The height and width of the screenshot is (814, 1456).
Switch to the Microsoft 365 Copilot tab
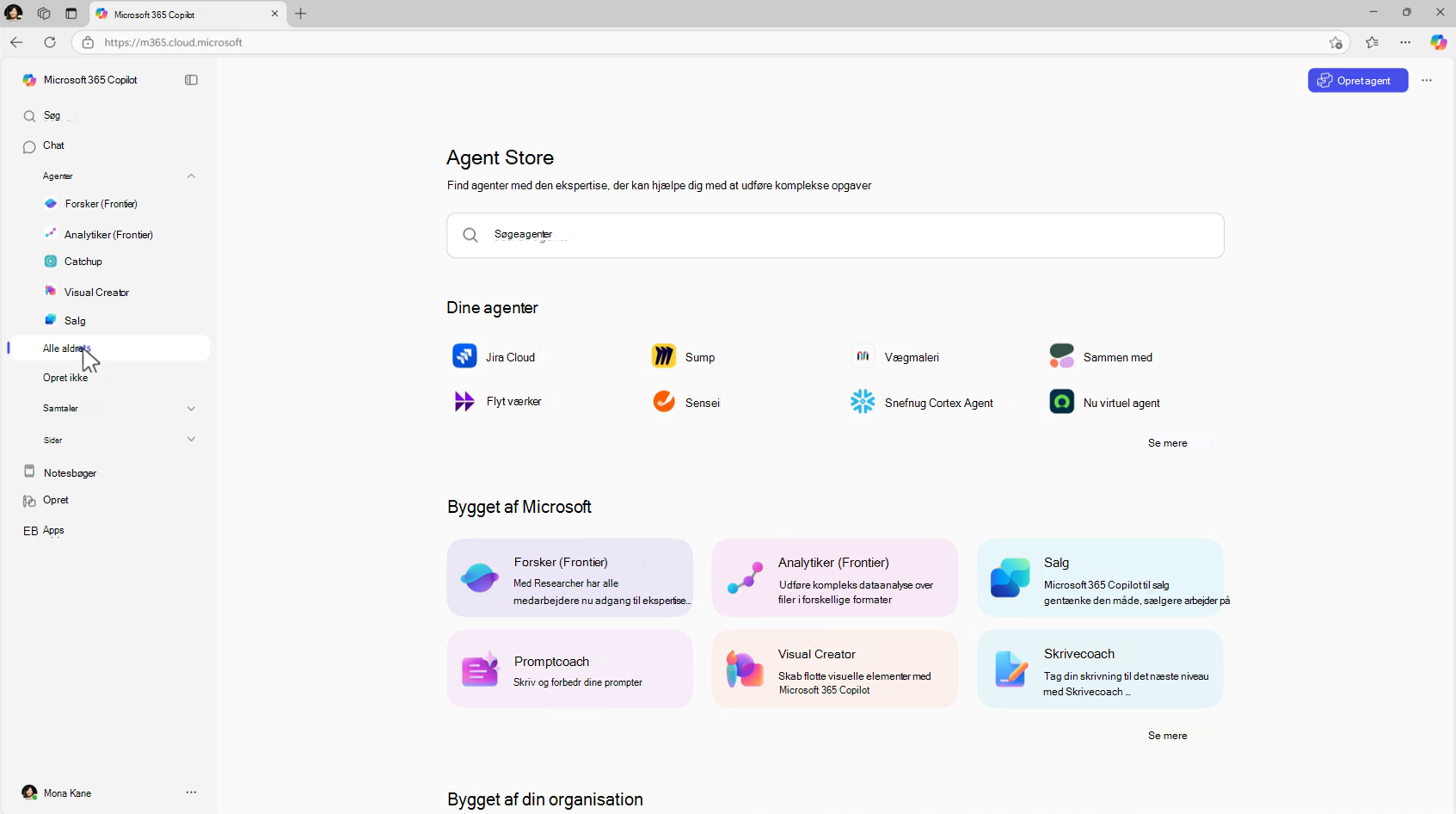[187, 14]
